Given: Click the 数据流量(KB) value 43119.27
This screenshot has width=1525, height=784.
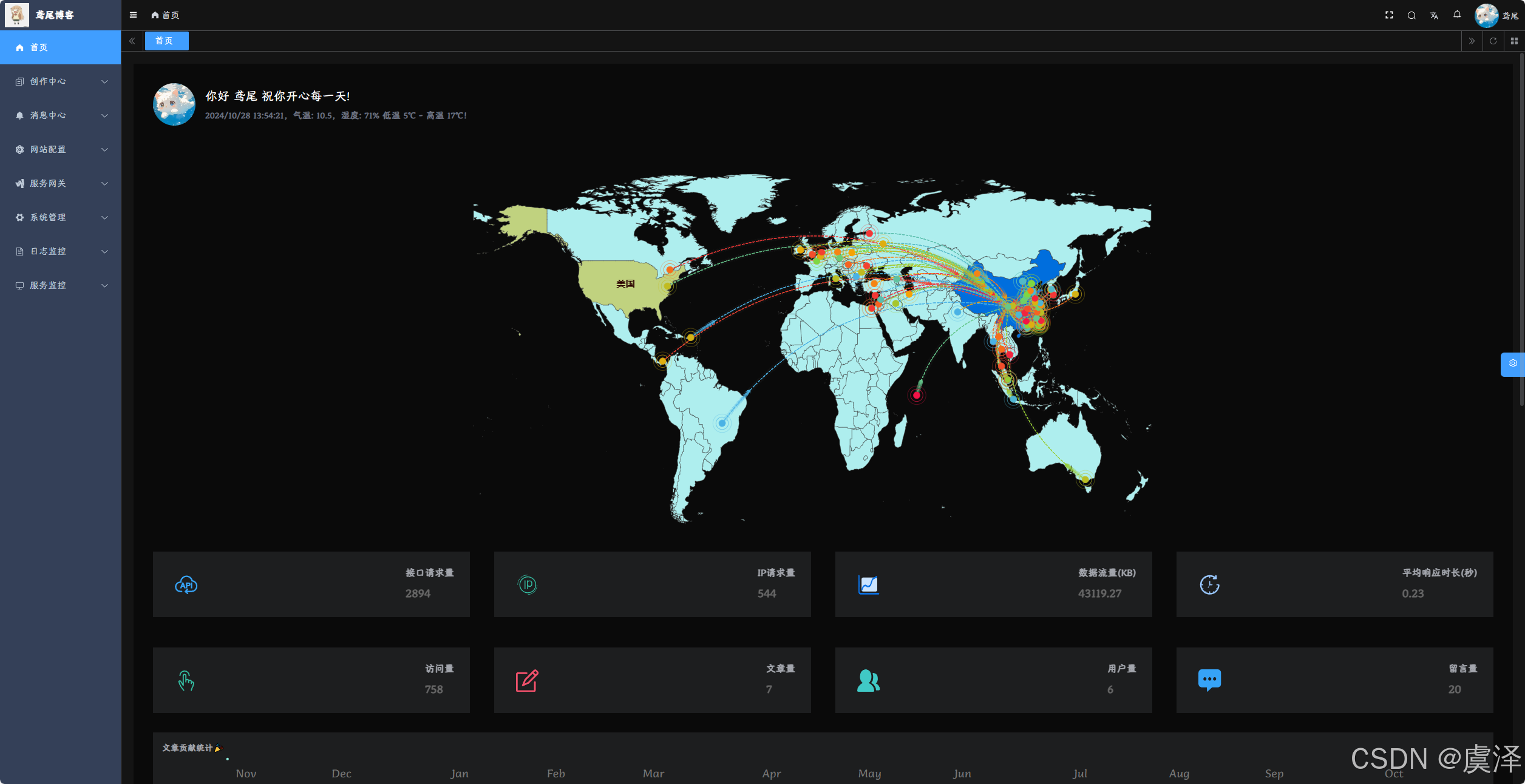Looking at the screenshot, I should (1099, 593).
